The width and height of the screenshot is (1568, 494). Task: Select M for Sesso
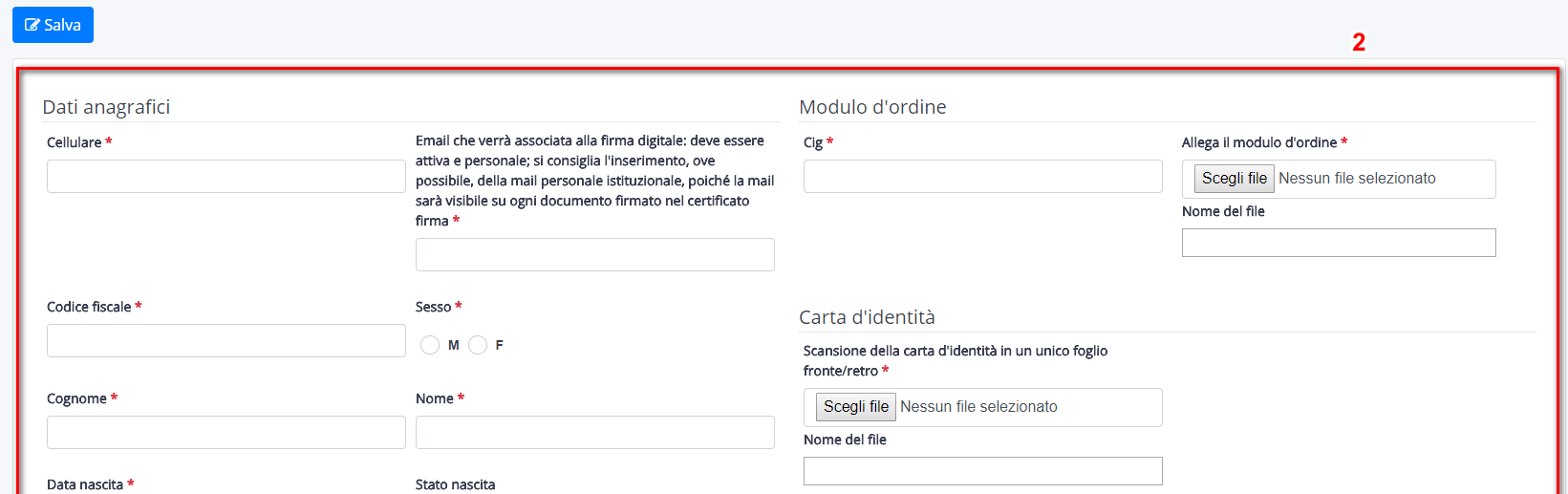click(x=430, y=345)
